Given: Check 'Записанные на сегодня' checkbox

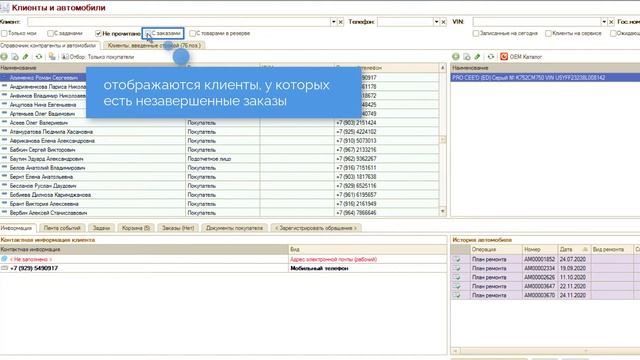Looking at the screenshot, I should pos(476,33).
